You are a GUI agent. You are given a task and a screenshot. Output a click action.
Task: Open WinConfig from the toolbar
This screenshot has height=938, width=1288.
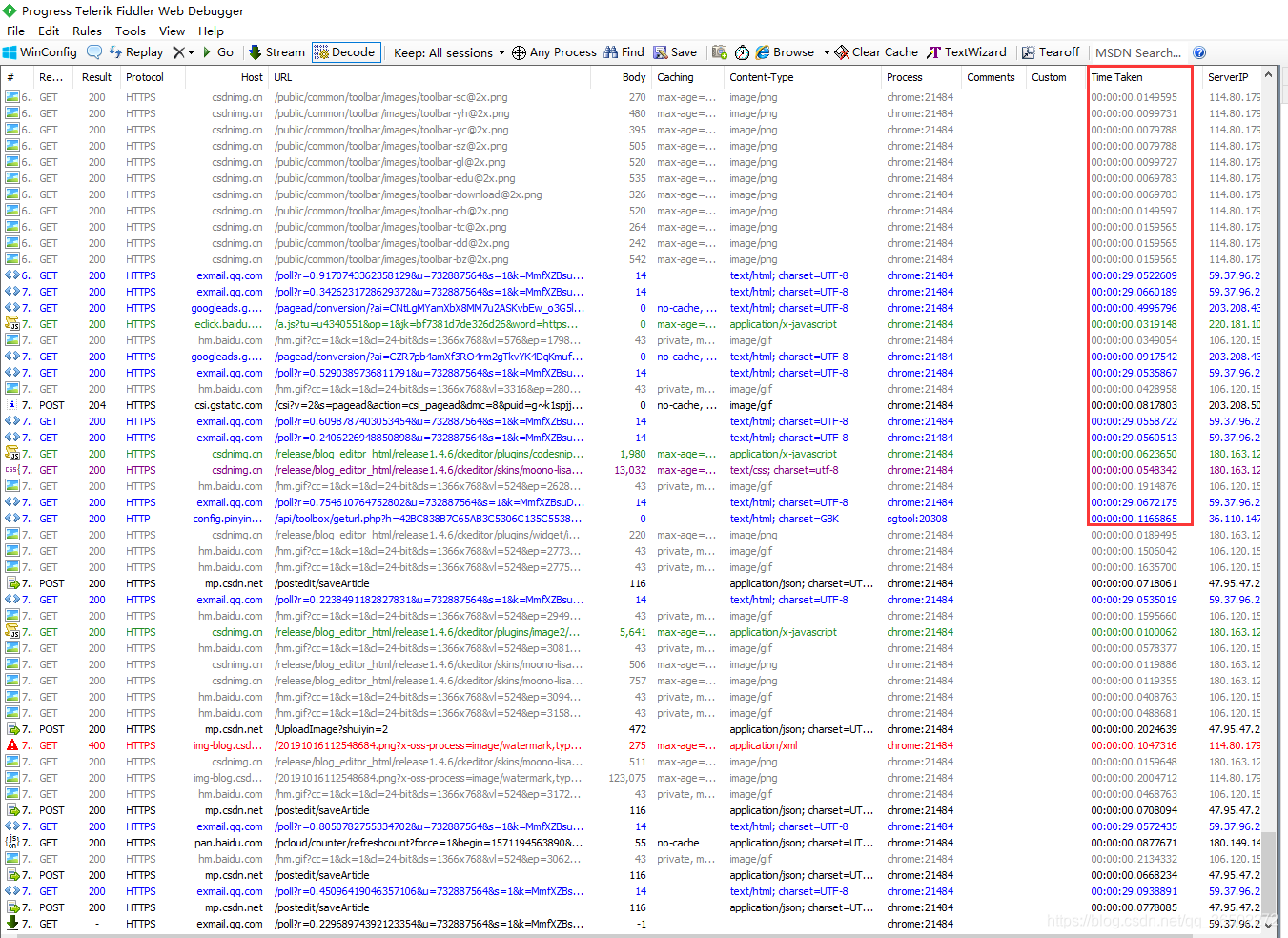[x=39, y=52]
